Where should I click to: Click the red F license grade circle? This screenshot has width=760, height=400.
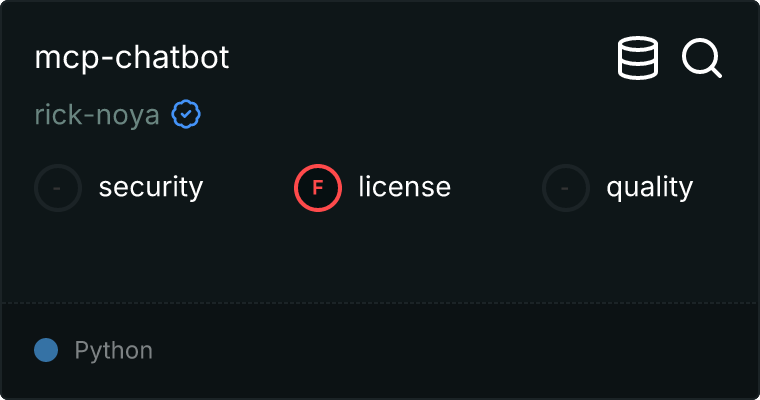tap(318, 187)
